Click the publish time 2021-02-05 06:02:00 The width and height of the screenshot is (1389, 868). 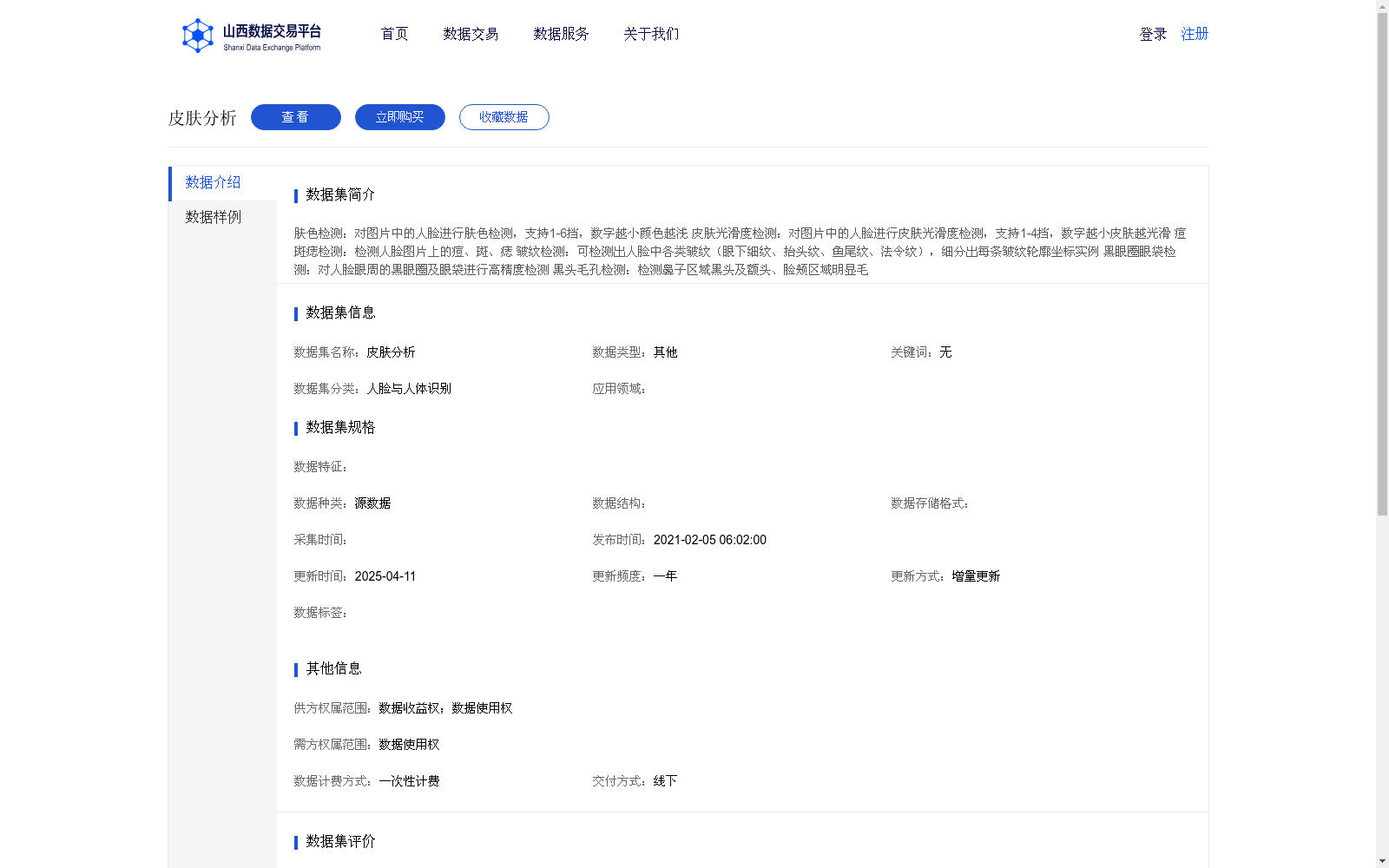(x=709, y=540)
